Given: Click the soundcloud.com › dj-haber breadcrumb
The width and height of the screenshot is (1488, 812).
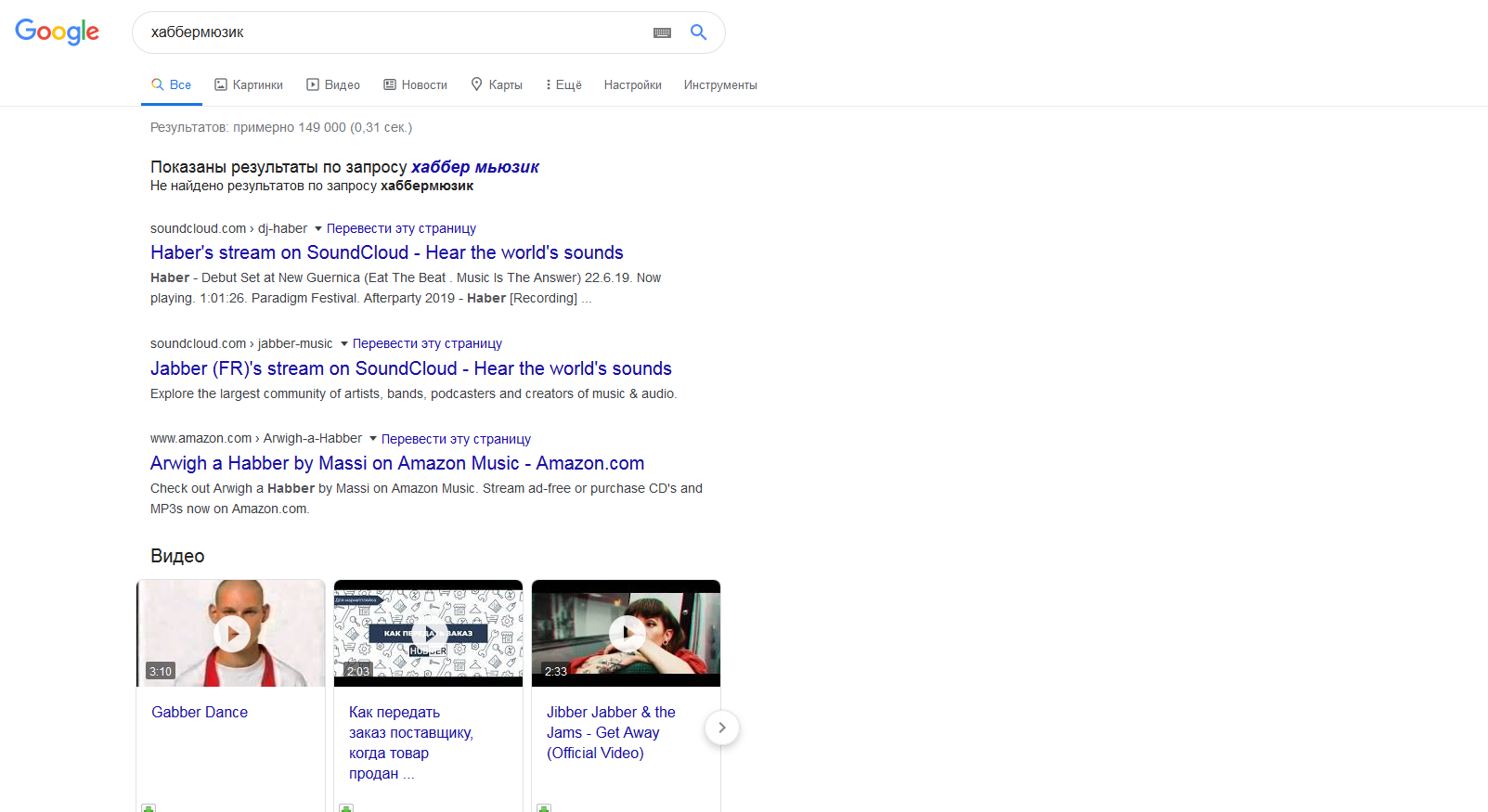Looking at the screenshot, I should 228,228.
